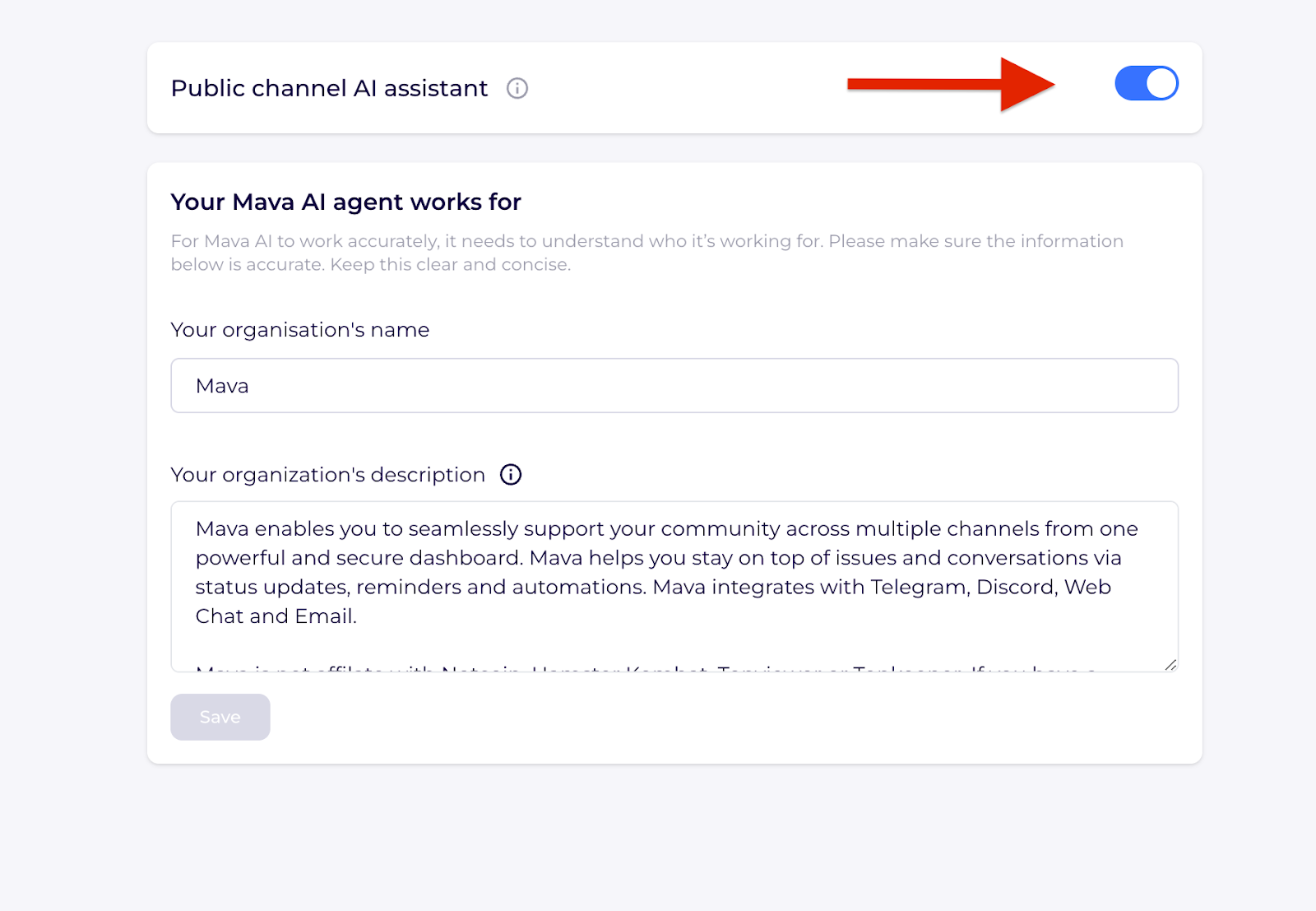Click the 'Your organization's description' label
The height and width of the screenshot is (911, 1316).
327,475
